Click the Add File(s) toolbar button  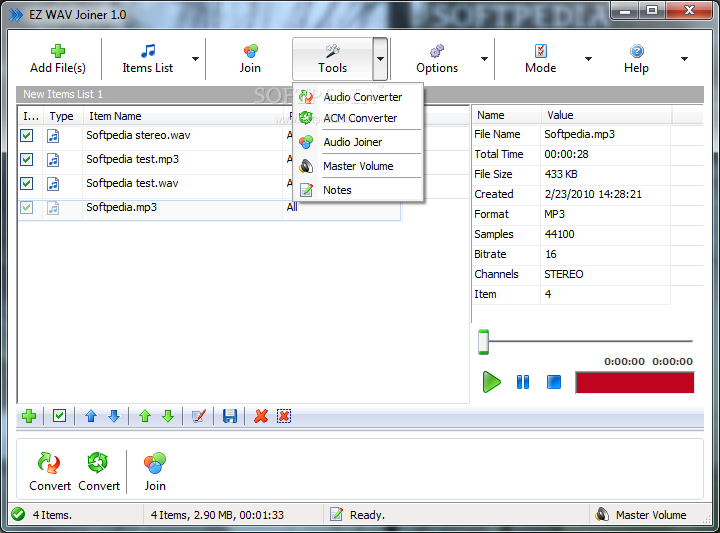(x=58, y=59)
